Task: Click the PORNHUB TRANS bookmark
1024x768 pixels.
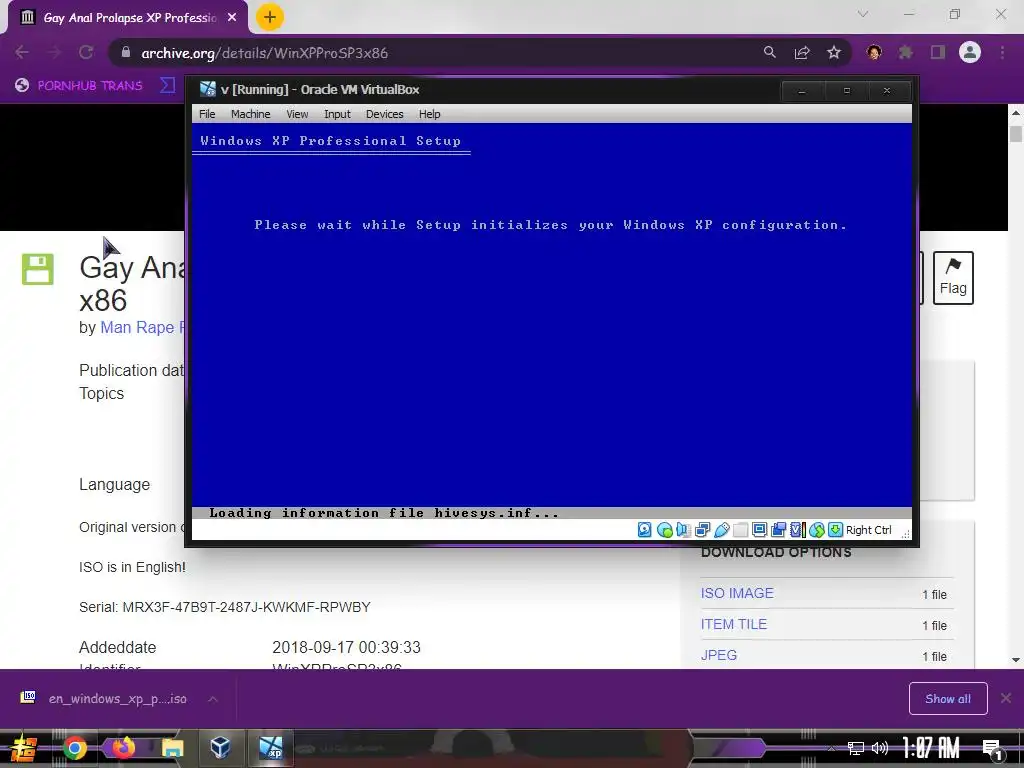Action: pyautogui.click(x=79, y=86)
